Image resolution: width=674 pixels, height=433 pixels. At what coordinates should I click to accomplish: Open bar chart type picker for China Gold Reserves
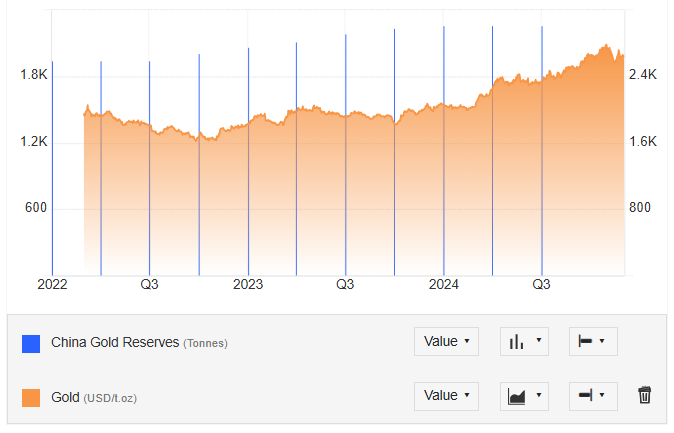[524, 341]
